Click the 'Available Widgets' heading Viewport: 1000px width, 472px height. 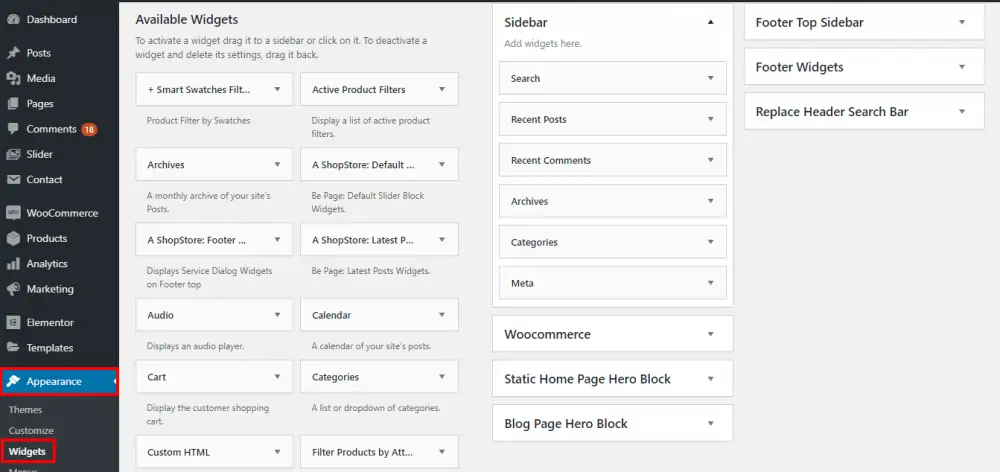pyautogui.click(x=187, y=20)
